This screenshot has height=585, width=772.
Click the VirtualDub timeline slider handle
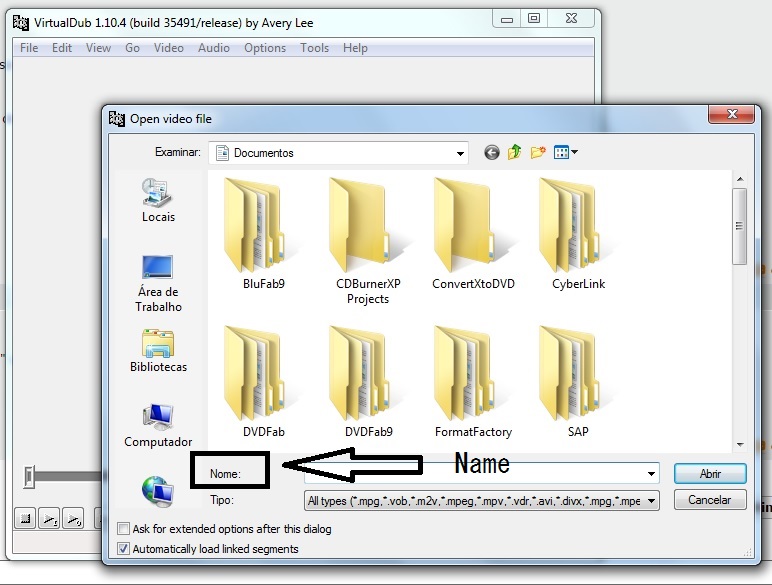pos(29,477)
